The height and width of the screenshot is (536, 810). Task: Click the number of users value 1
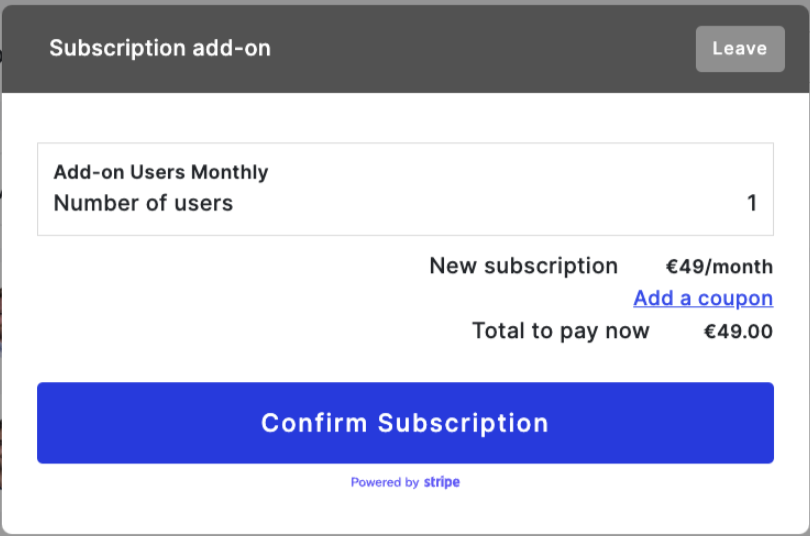click(x=752, y=203)
